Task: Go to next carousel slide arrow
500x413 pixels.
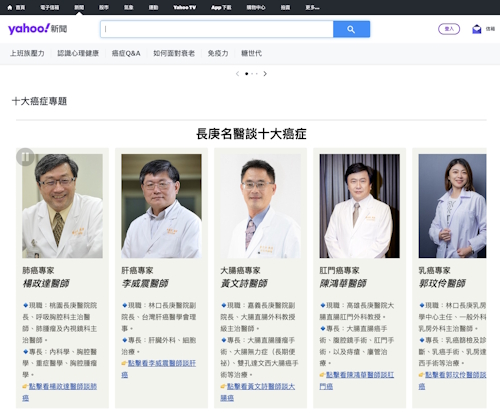Action: [265, 74]
